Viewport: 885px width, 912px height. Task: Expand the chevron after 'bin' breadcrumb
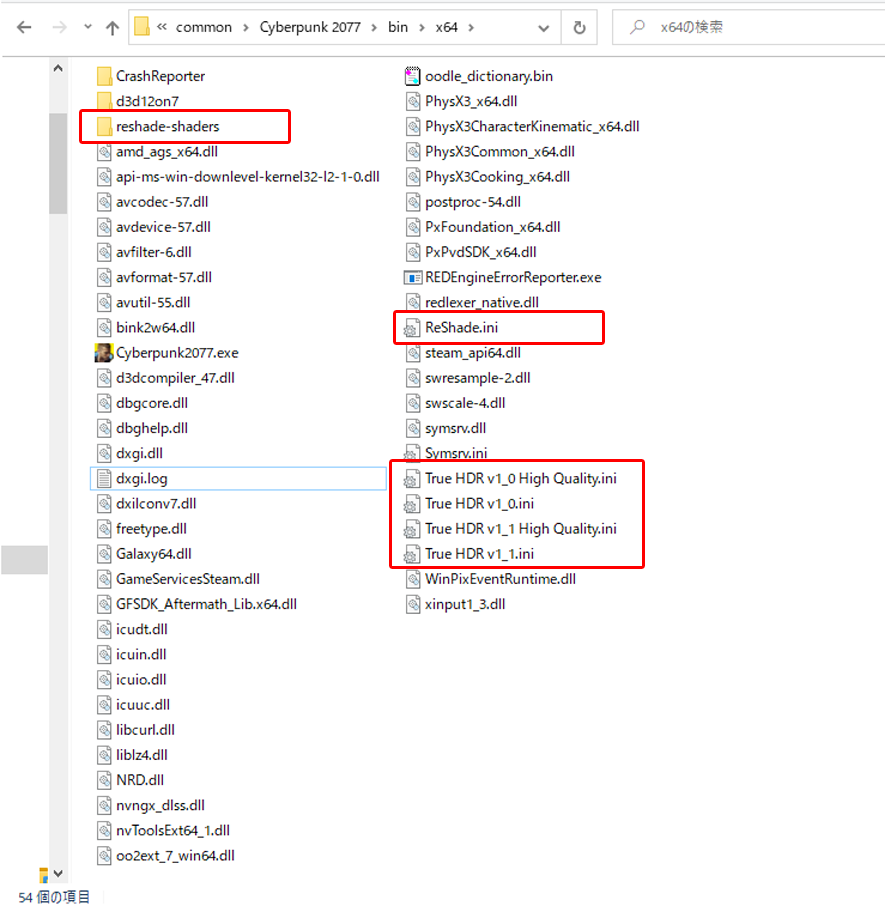[x=422, y=27]
